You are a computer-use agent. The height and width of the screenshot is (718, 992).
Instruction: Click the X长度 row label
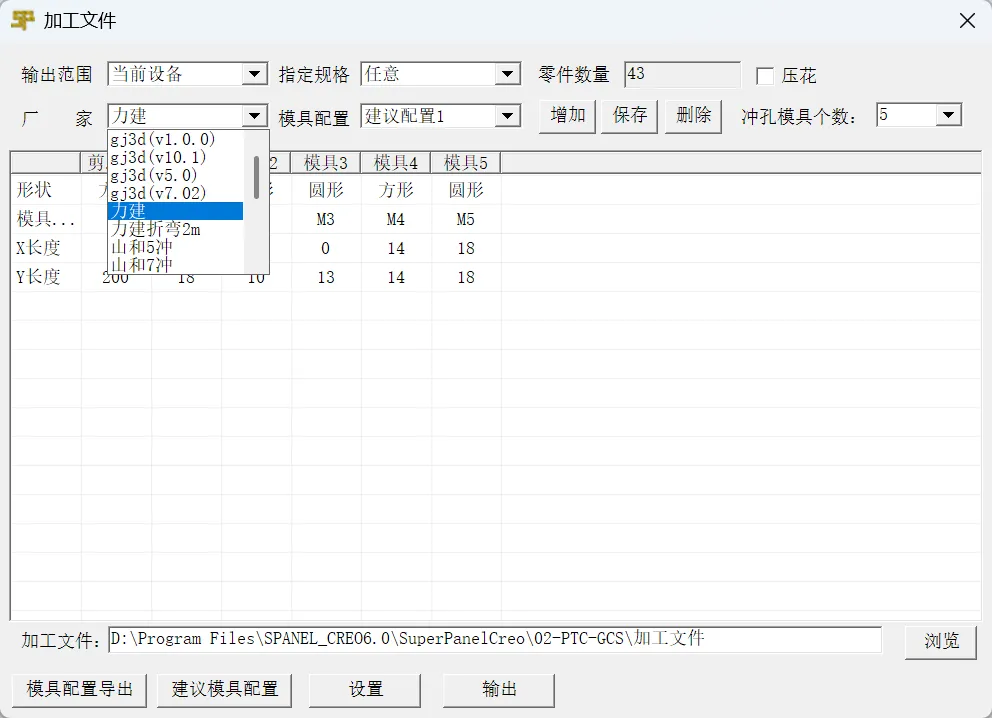tap(38, 247)
